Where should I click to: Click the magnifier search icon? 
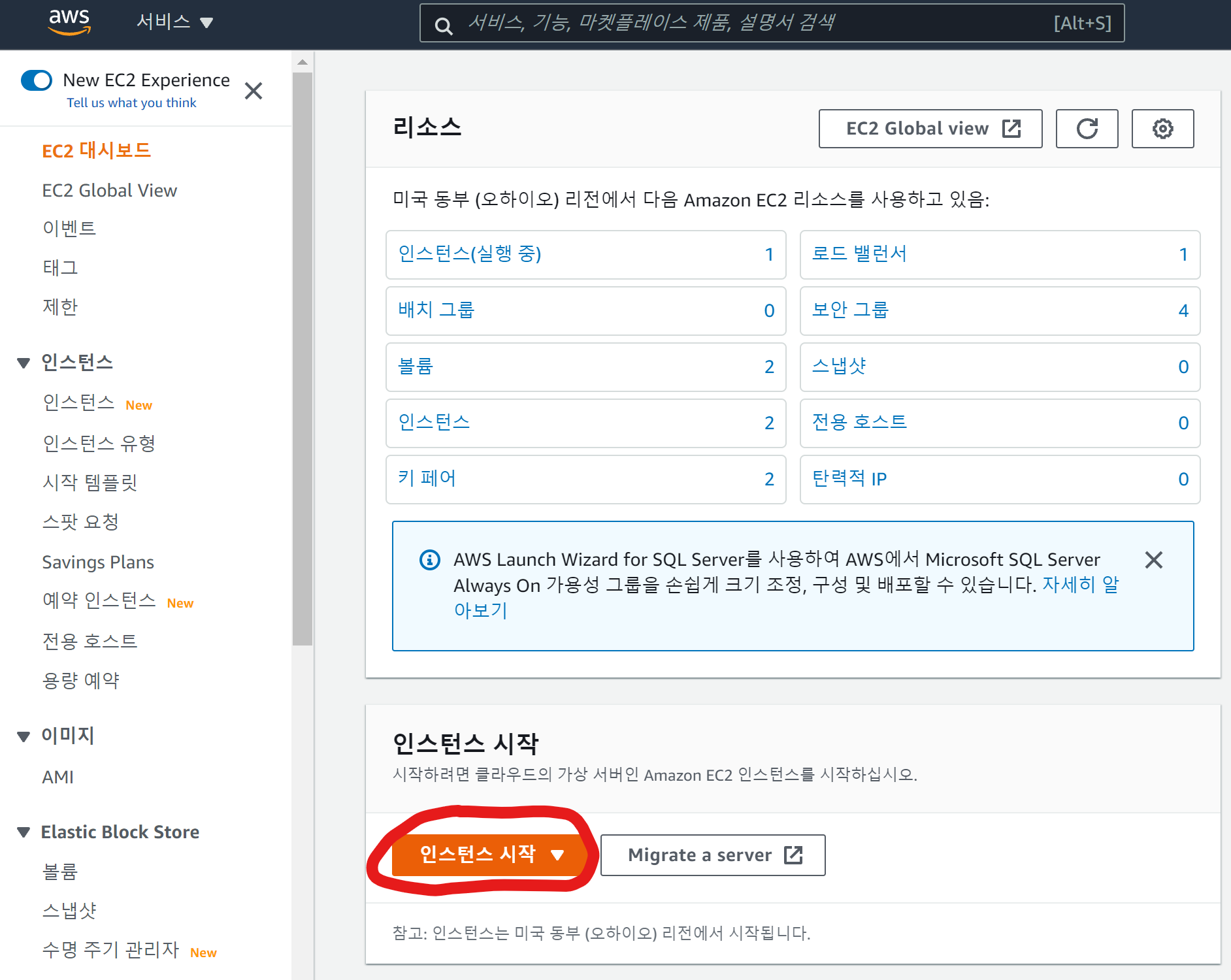[x=444, y=25]
